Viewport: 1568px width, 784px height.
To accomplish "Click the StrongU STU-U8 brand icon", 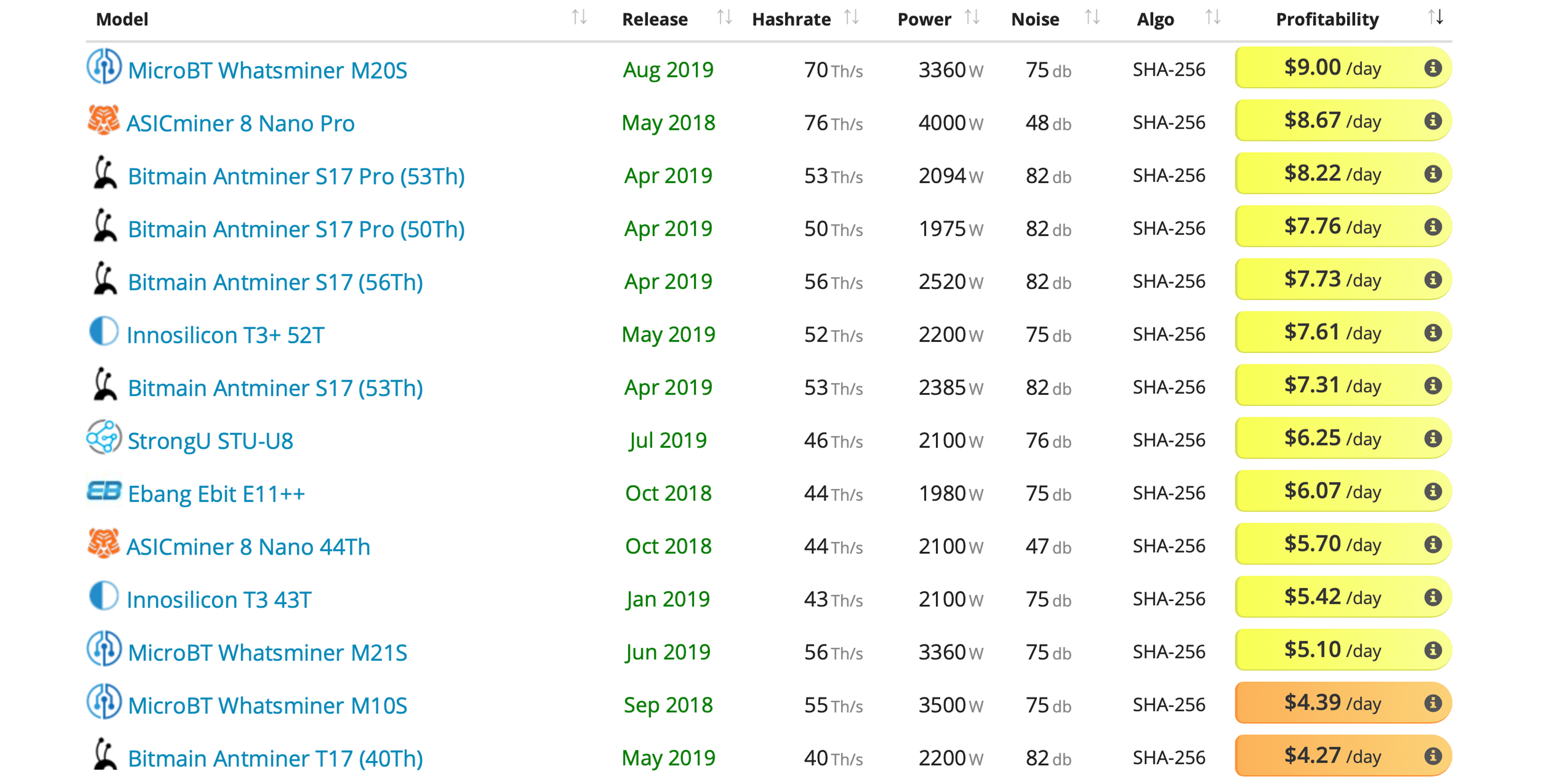I will click(x=103, y=438).
